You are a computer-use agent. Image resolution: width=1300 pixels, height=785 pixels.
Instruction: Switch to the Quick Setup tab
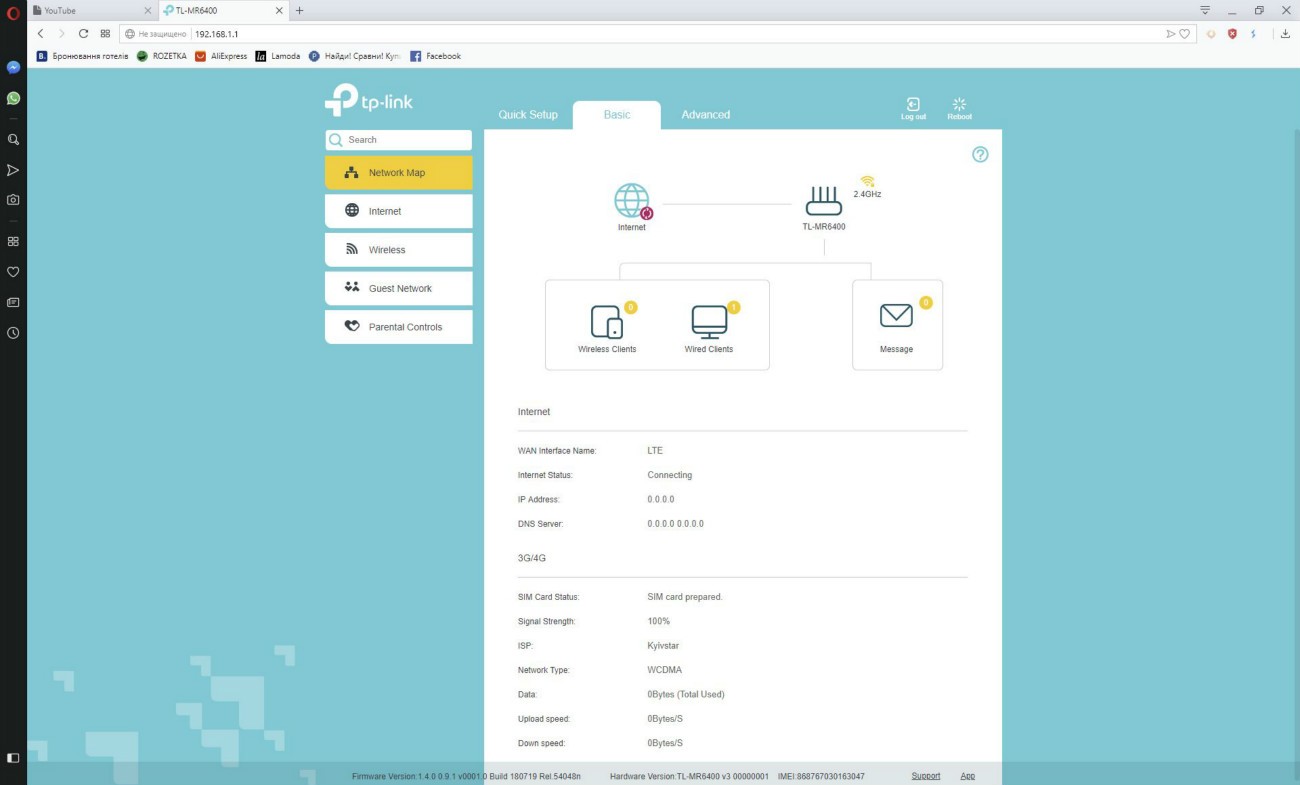click(528, 115)
